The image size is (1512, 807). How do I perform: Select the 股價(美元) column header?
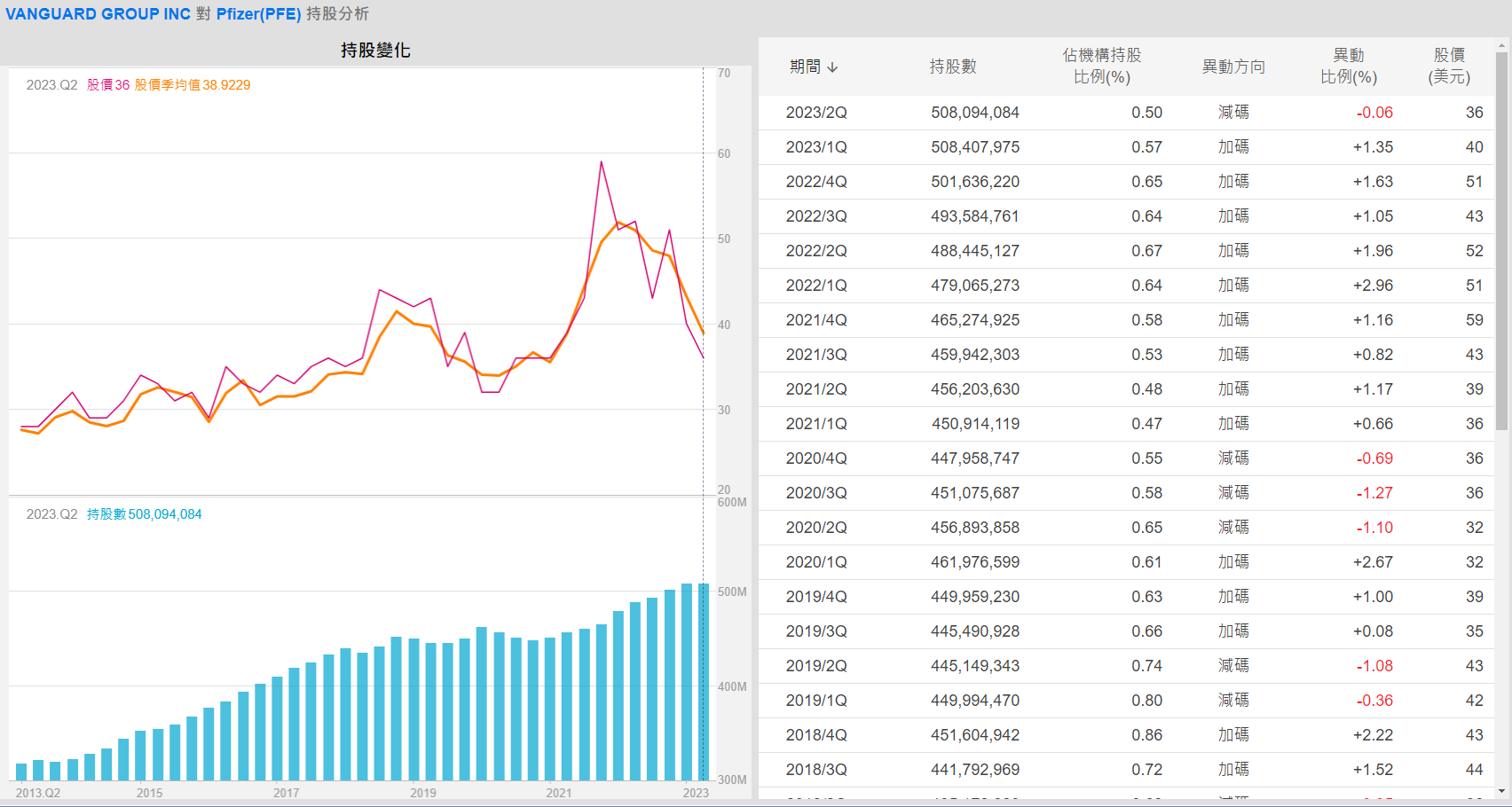(x=1448, y=67)
